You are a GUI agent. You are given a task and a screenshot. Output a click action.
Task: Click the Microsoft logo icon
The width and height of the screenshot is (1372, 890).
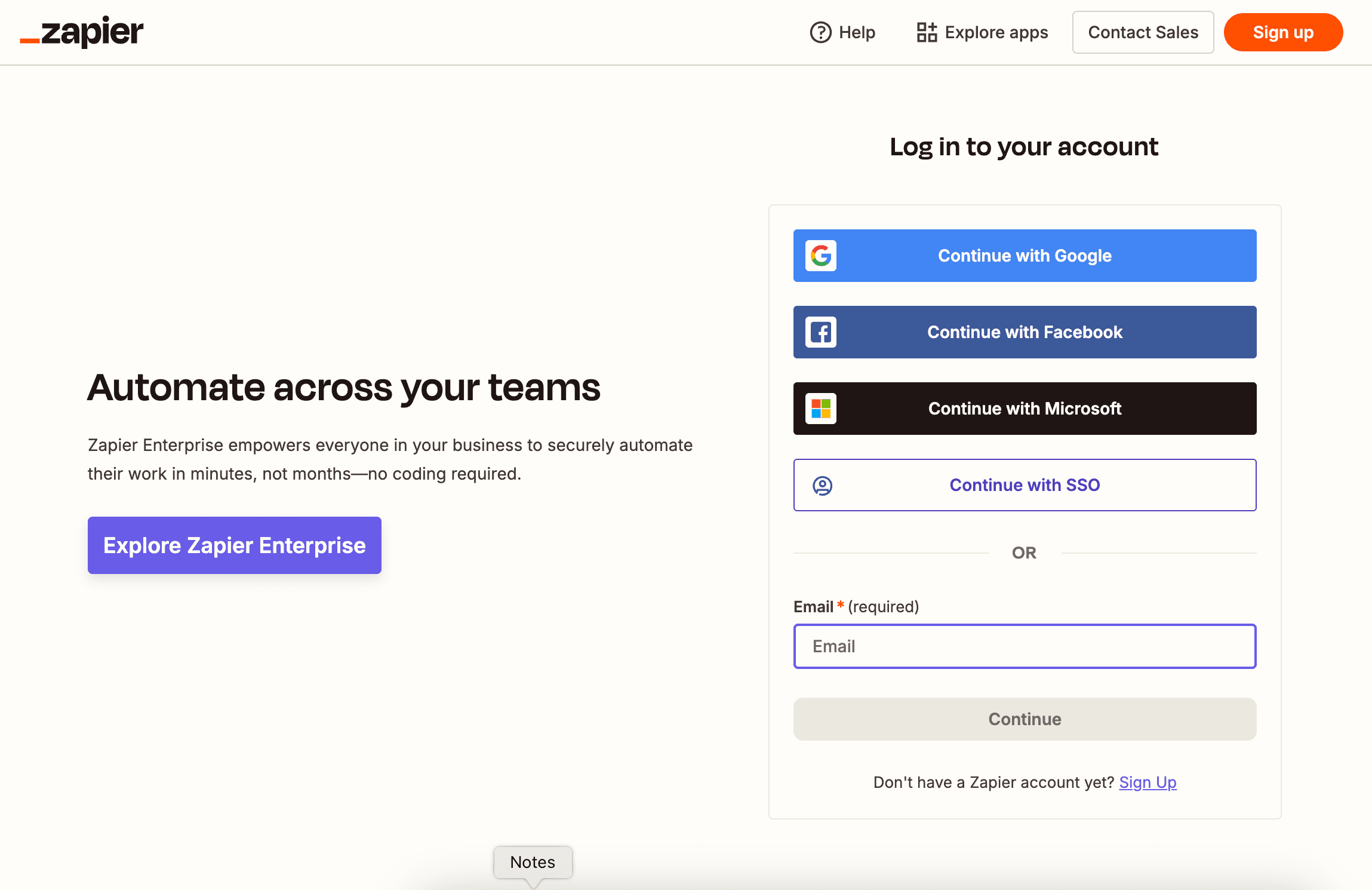click(821, 409)
